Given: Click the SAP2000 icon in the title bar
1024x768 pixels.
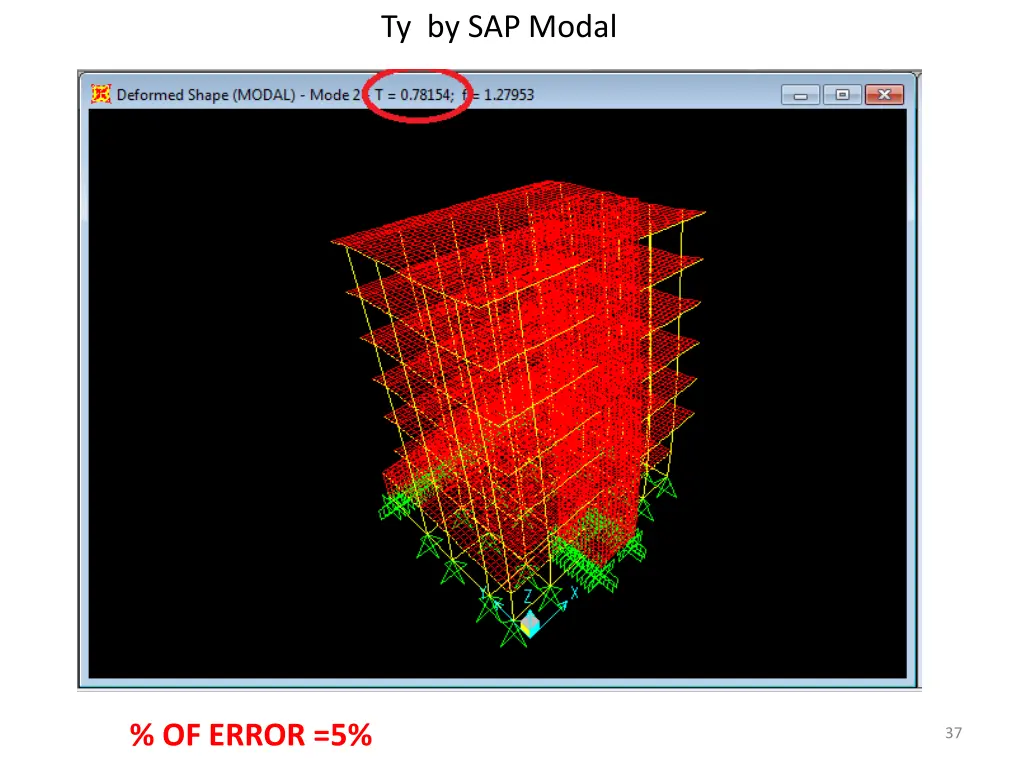Looking at the screenshot, I should [101, 94].
